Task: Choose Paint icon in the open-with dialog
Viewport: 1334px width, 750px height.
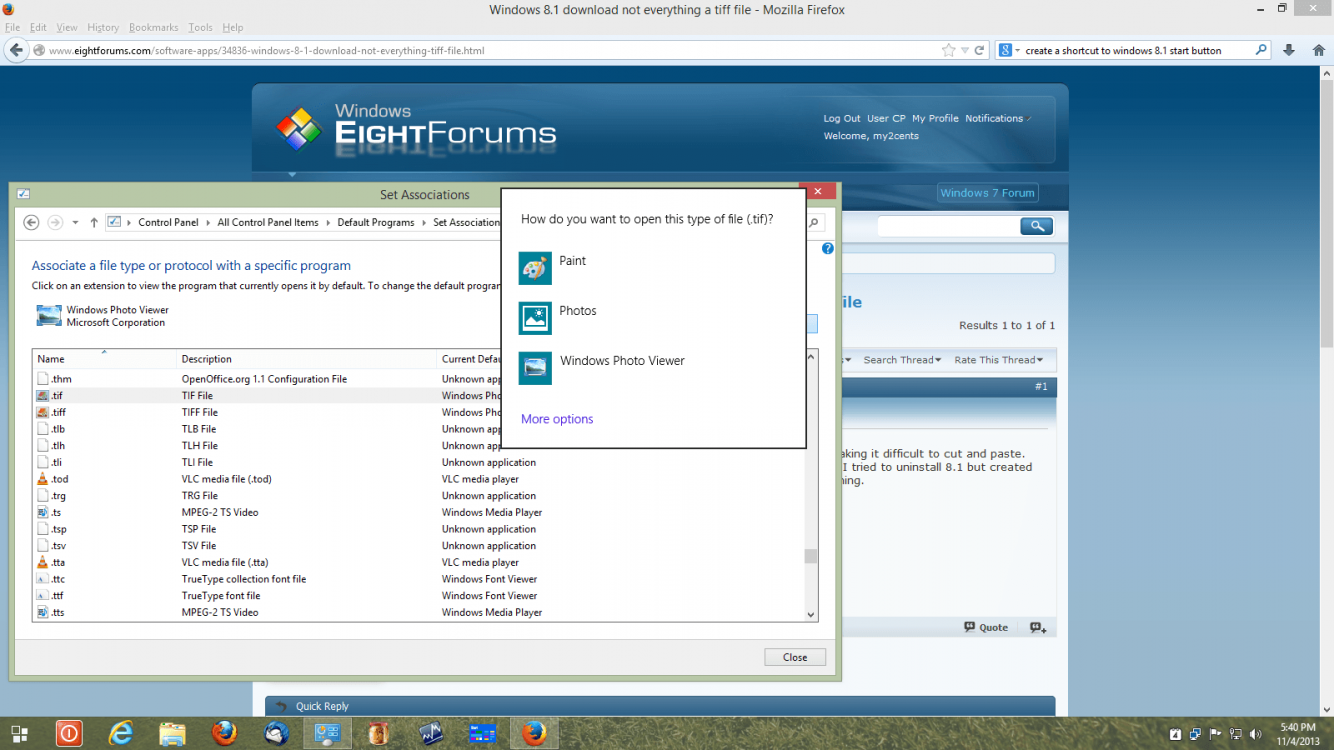Action: tap(535, 268)
